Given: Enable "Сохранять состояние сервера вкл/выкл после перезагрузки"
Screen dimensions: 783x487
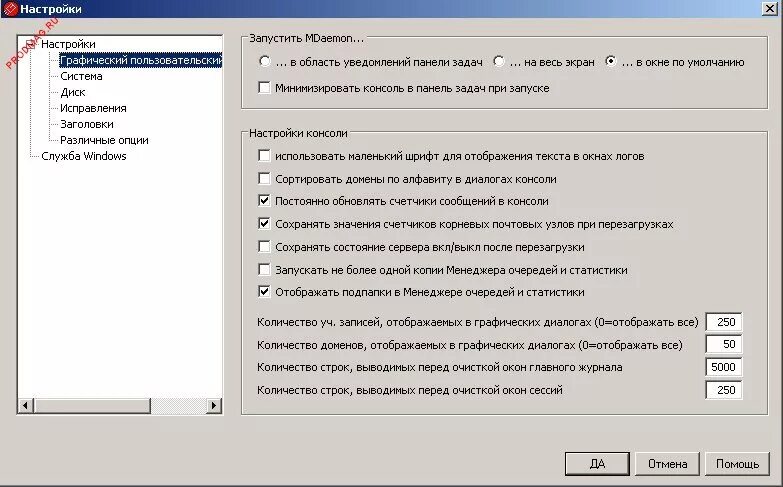Looking at the screenshot, I should (264, 246).
